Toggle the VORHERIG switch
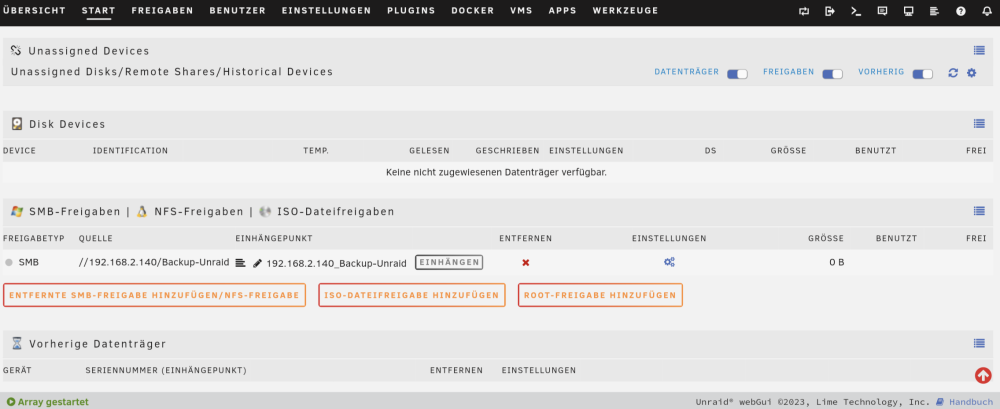1000x409 pixels. [922, 74]
